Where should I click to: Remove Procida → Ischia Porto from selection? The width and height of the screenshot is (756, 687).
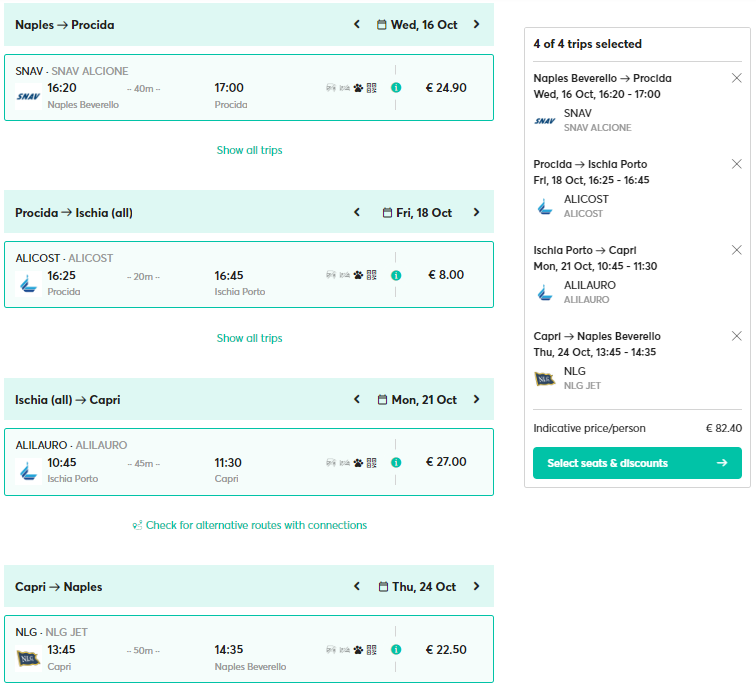736,164
